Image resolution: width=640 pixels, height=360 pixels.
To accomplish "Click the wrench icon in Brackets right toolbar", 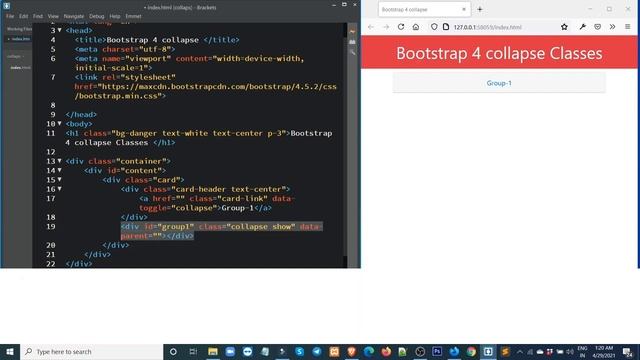I will [352, 52].
